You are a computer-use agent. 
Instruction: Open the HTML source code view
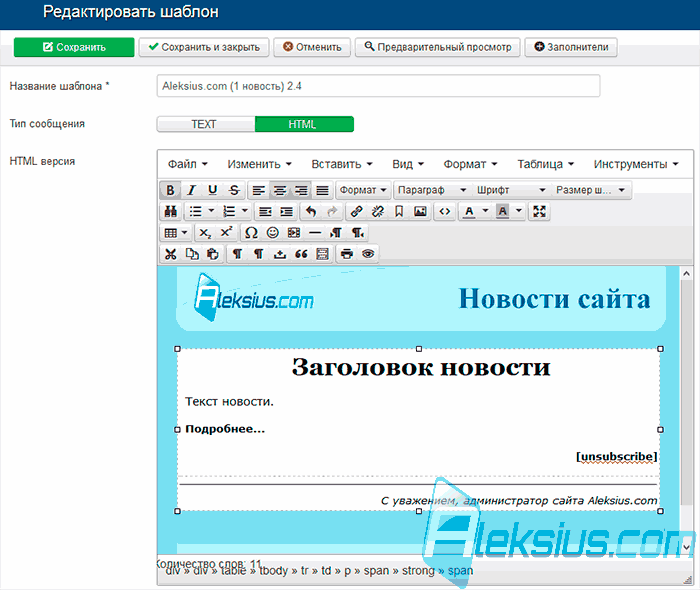(x=445, y=212)
